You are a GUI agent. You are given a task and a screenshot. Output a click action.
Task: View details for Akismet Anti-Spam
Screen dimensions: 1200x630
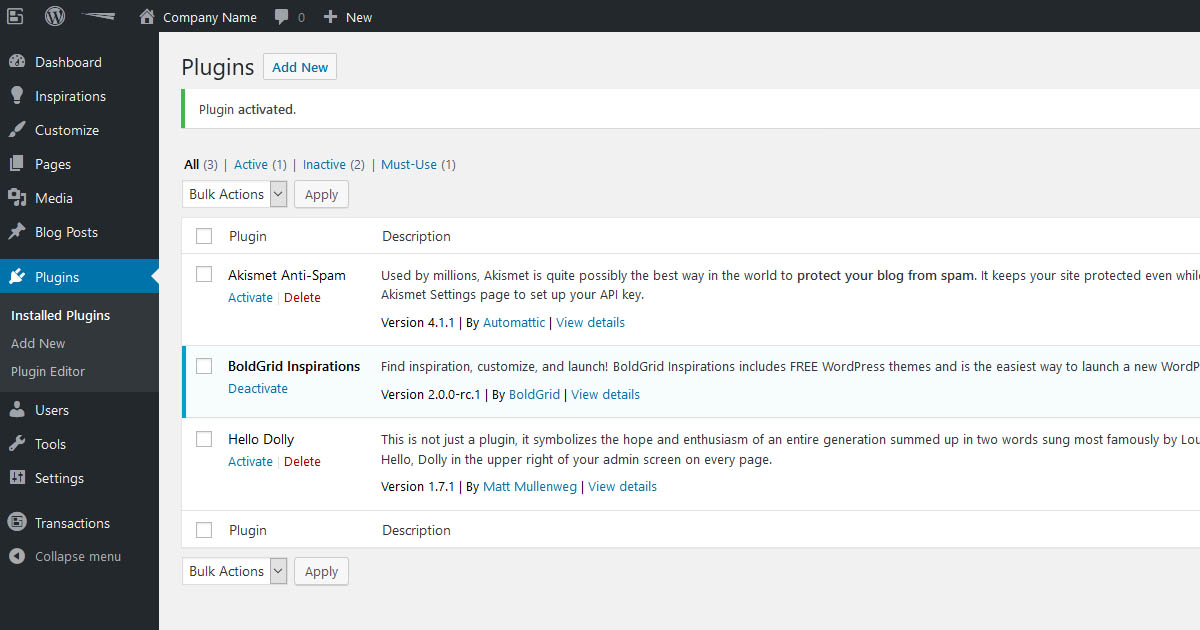pyautogui.click(x=590, y=322)
